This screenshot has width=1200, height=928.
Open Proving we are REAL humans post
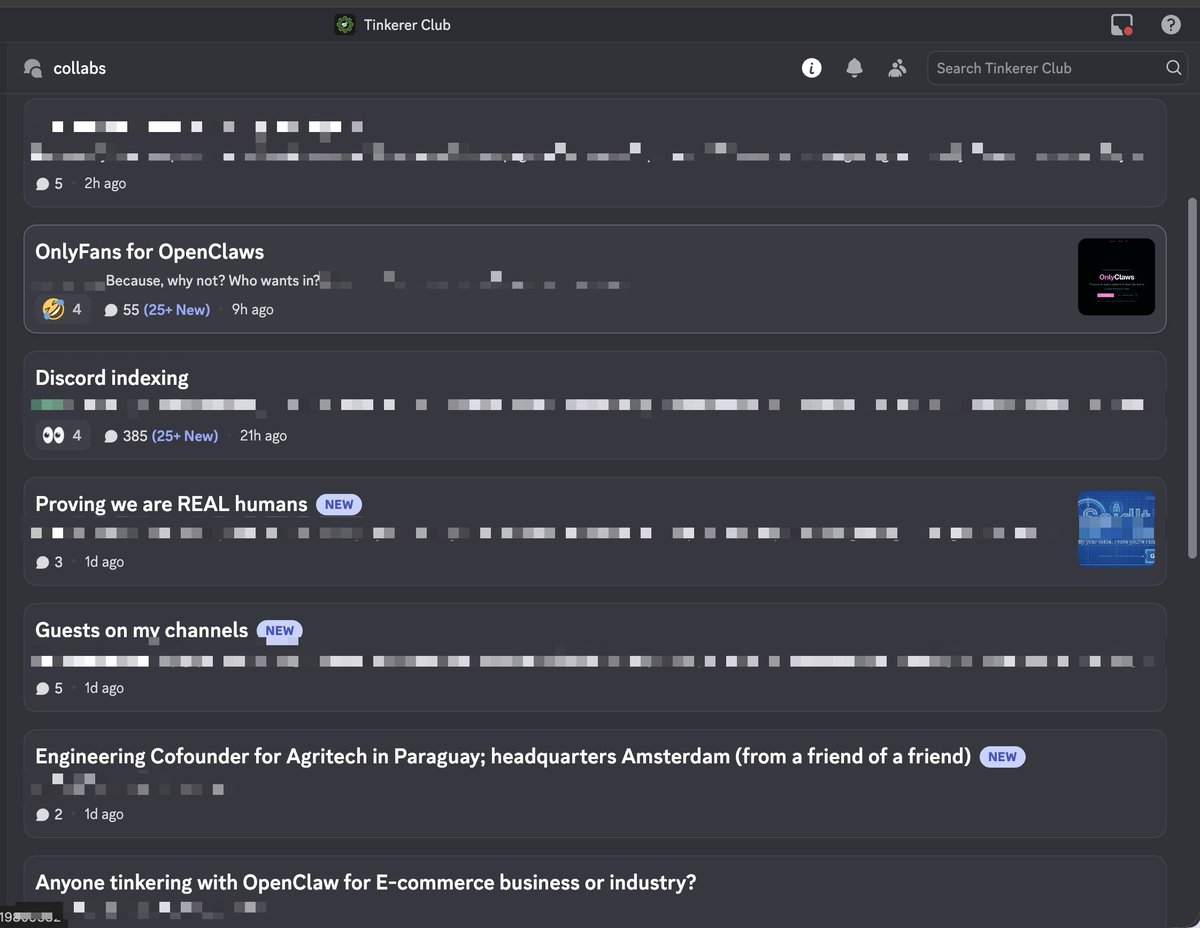point(595,531)
